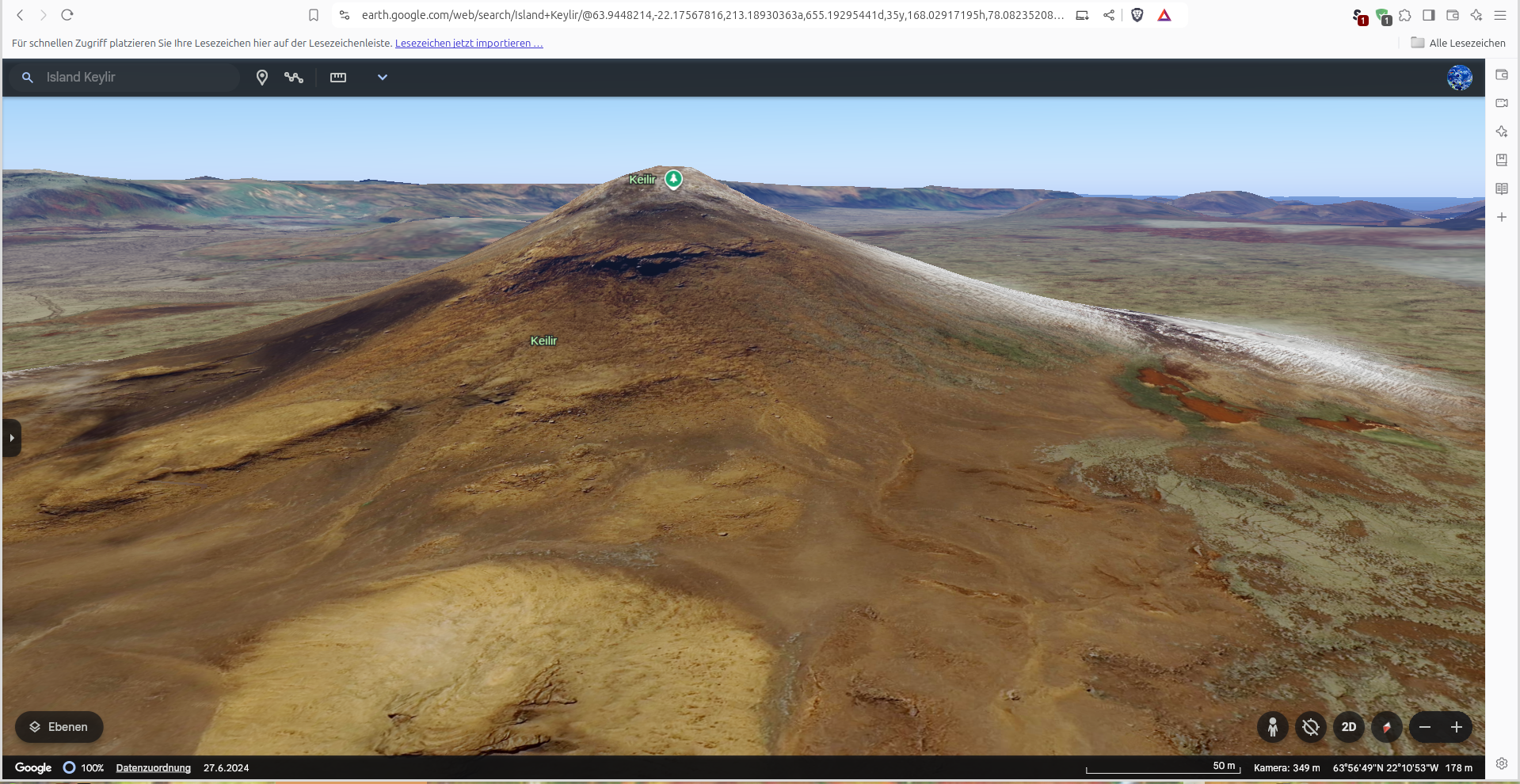The height and width of the screenshot is (784, 1520).
Task: Add a sidebar item with plus icon
Action: [x=1502, y=217]
